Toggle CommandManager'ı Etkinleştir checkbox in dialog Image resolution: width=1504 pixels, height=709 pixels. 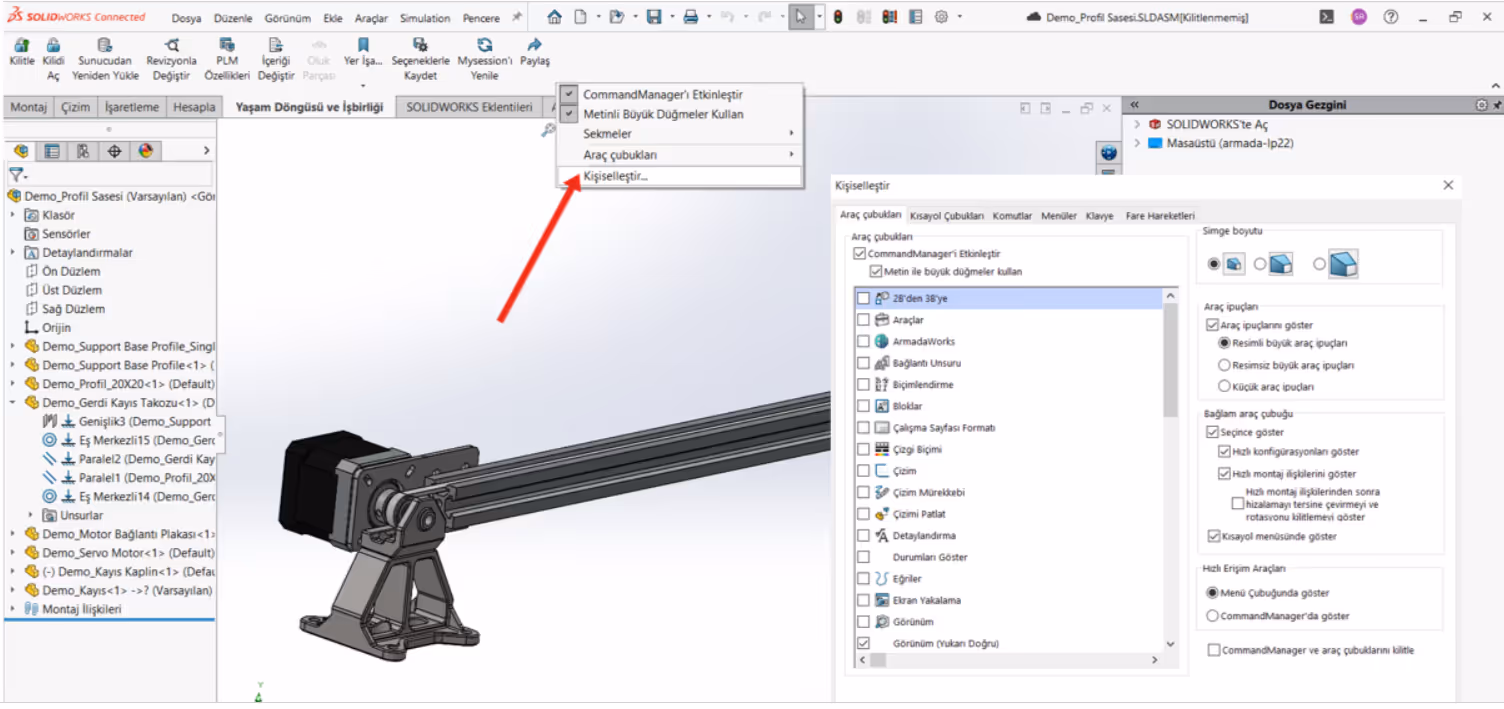(859, 254)
